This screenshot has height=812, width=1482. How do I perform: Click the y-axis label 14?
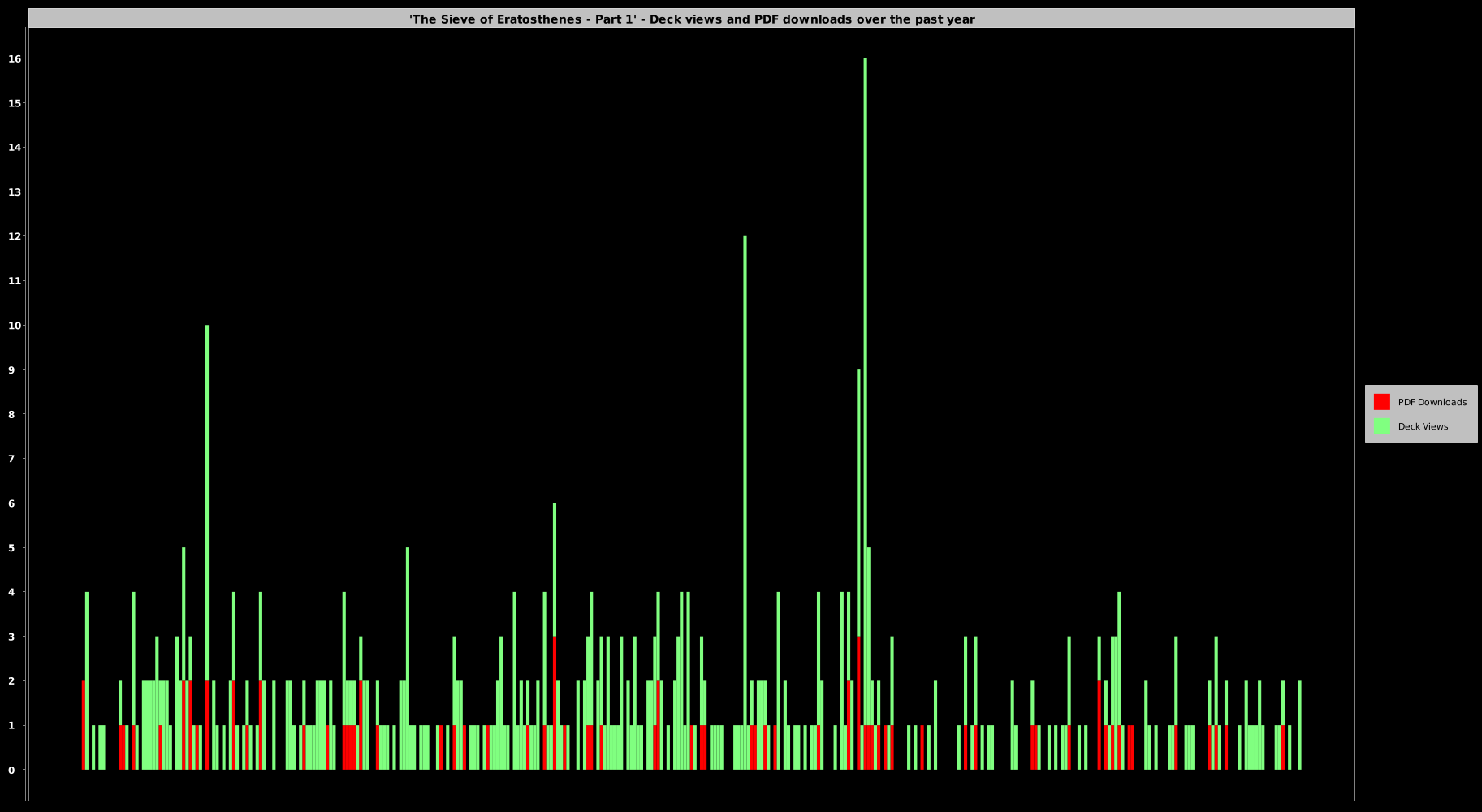click(x=15, y=148)
